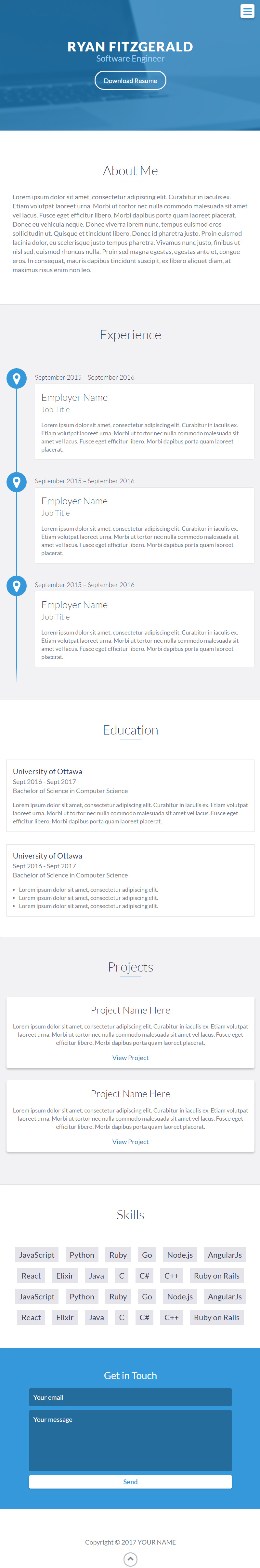Viewport: 260px width, 1568px height.
Task: Open the second project's View Project link
Action: (x=130, y=1141)
